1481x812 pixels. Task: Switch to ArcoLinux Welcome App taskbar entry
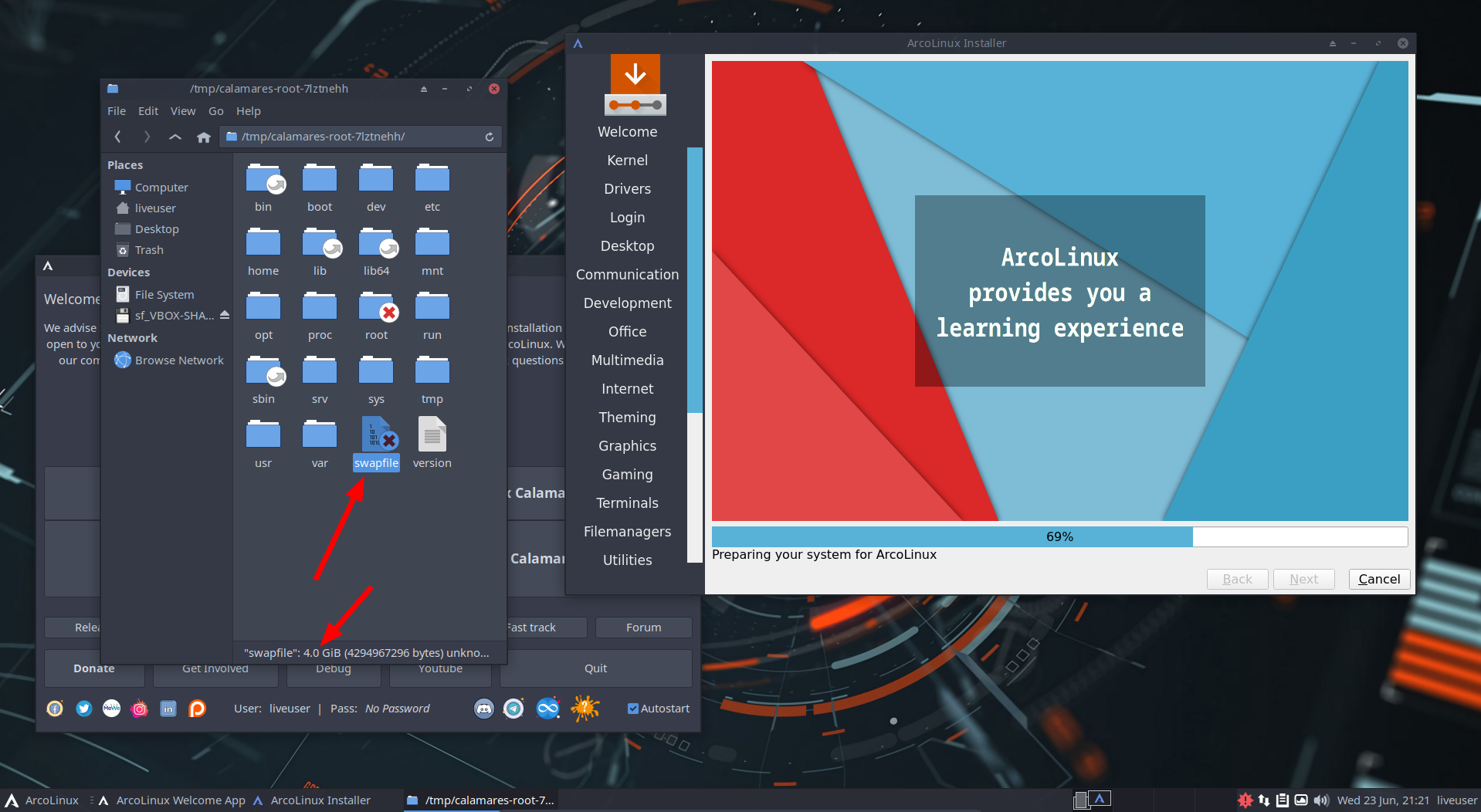tap(171, 800)
